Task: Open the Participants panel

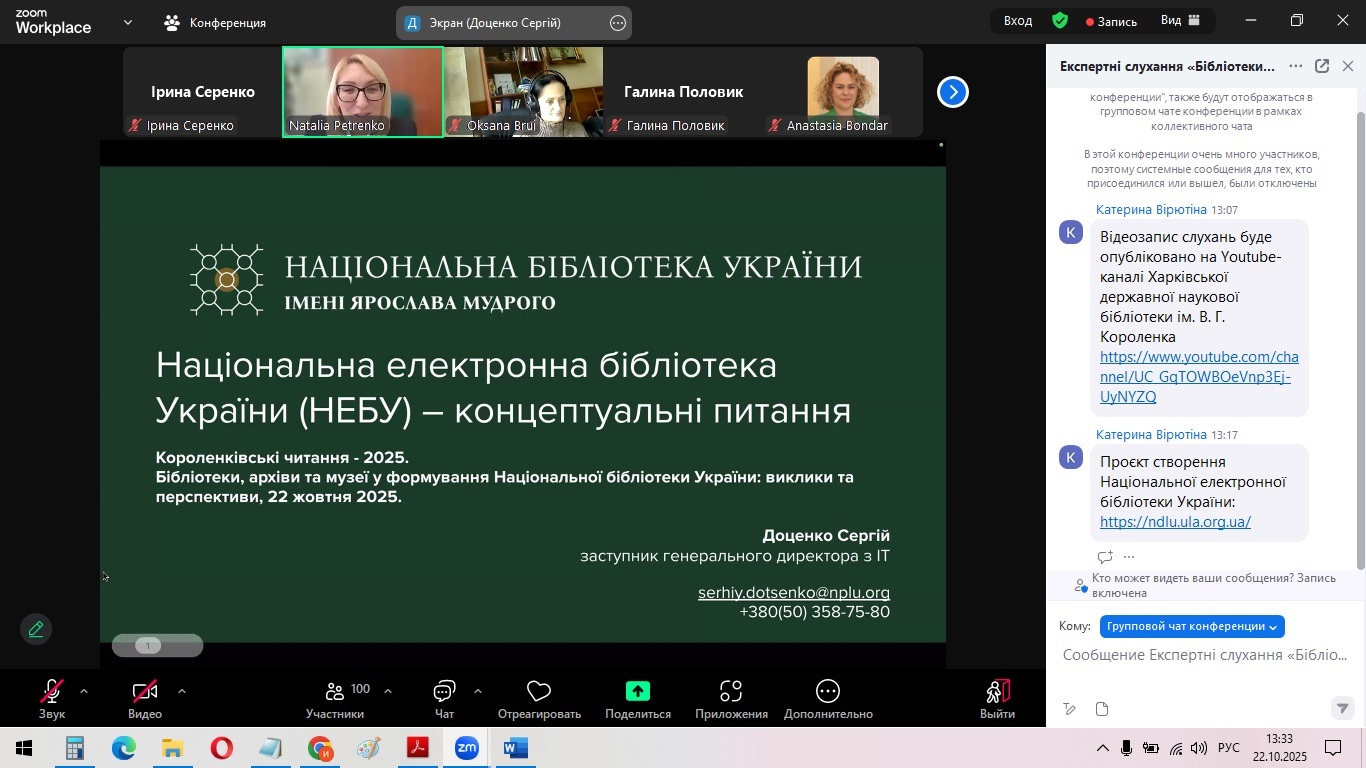Action: (335, 697)
